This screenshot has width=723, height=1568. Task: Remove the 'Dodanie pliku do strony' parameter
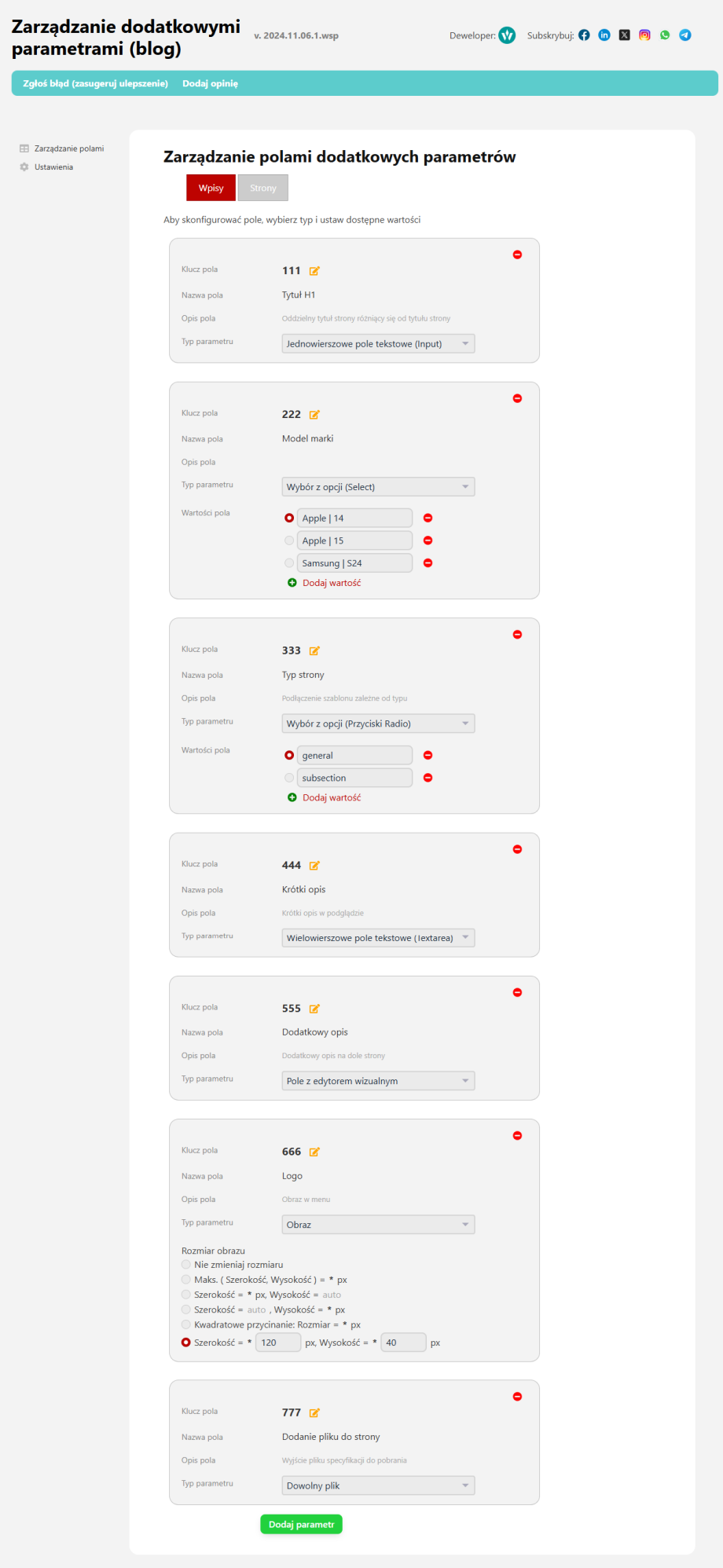click(517, 1397)
